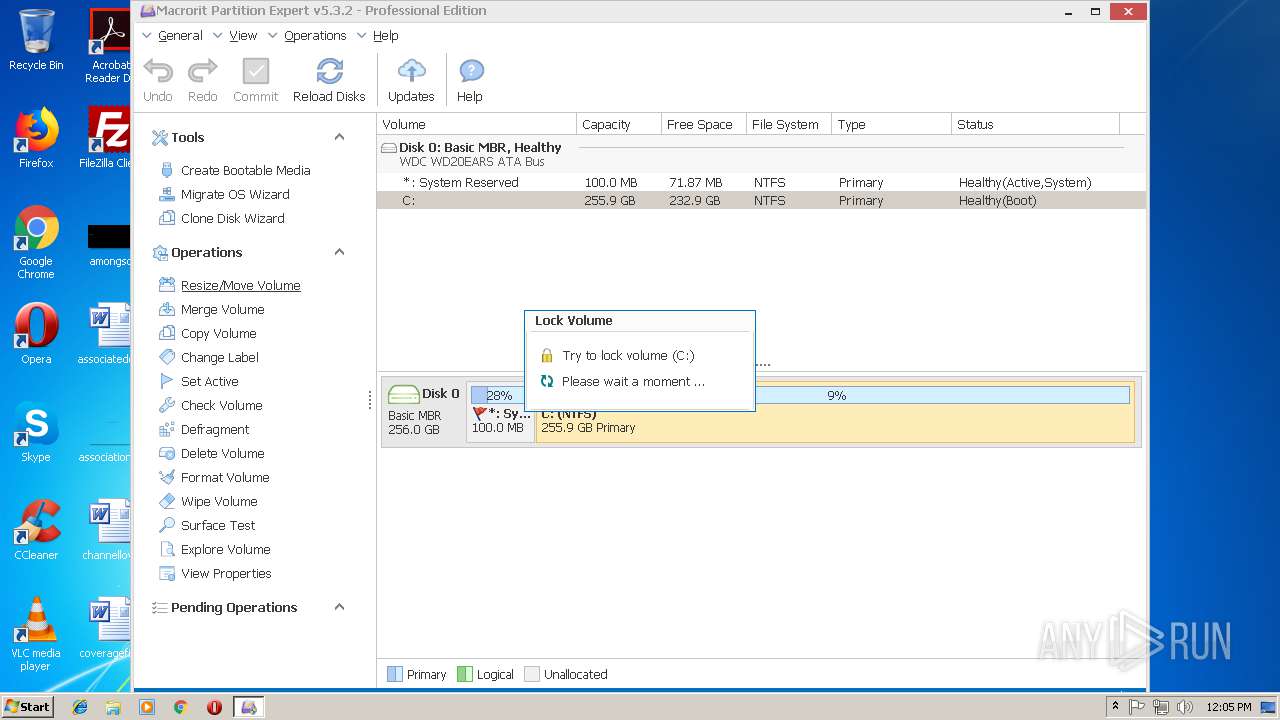
Task: Click the Migrate OS Wizard icon
Action: (x=167, y=194)
